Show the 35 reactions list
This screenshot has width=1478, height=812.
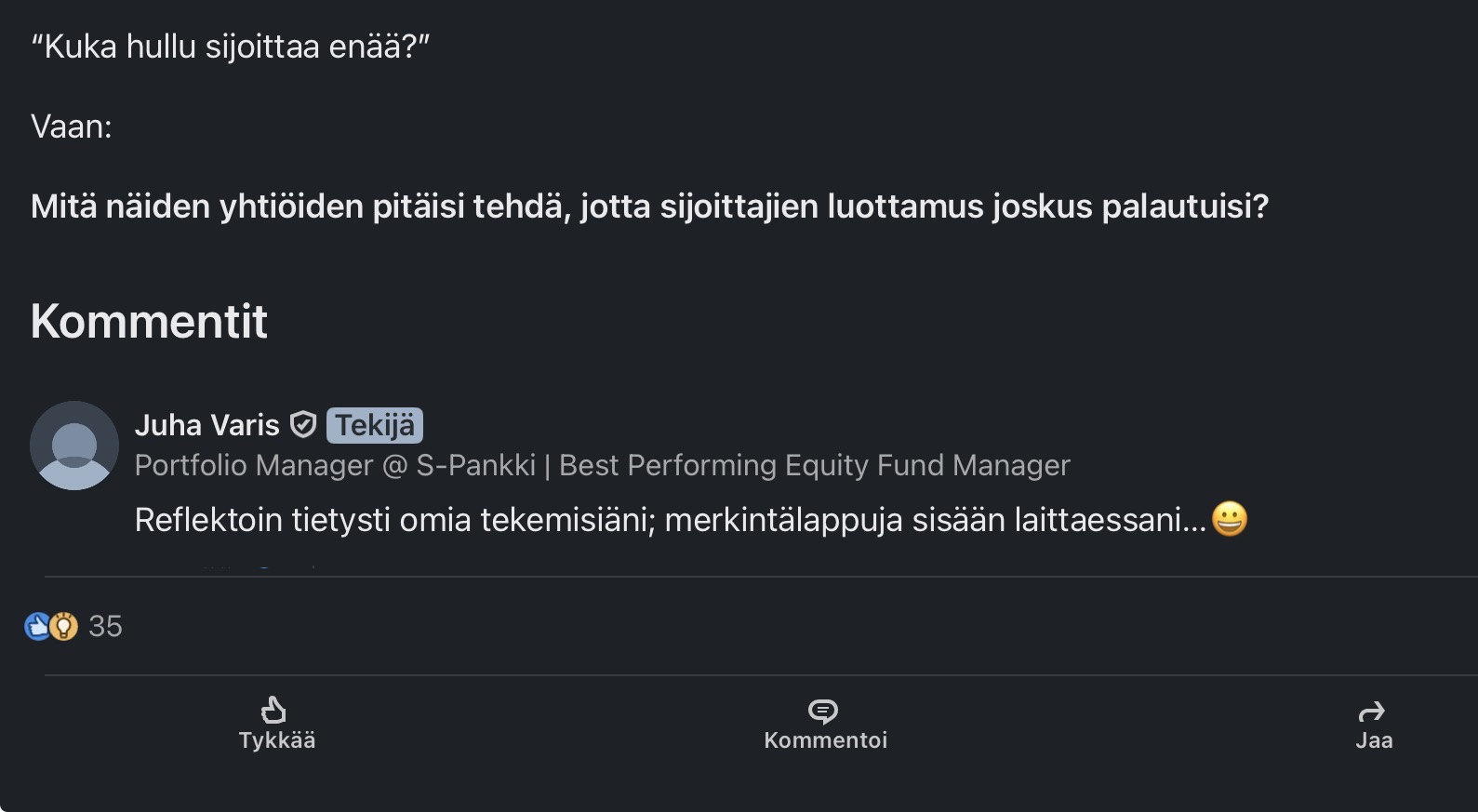click(x=105, y=627)
